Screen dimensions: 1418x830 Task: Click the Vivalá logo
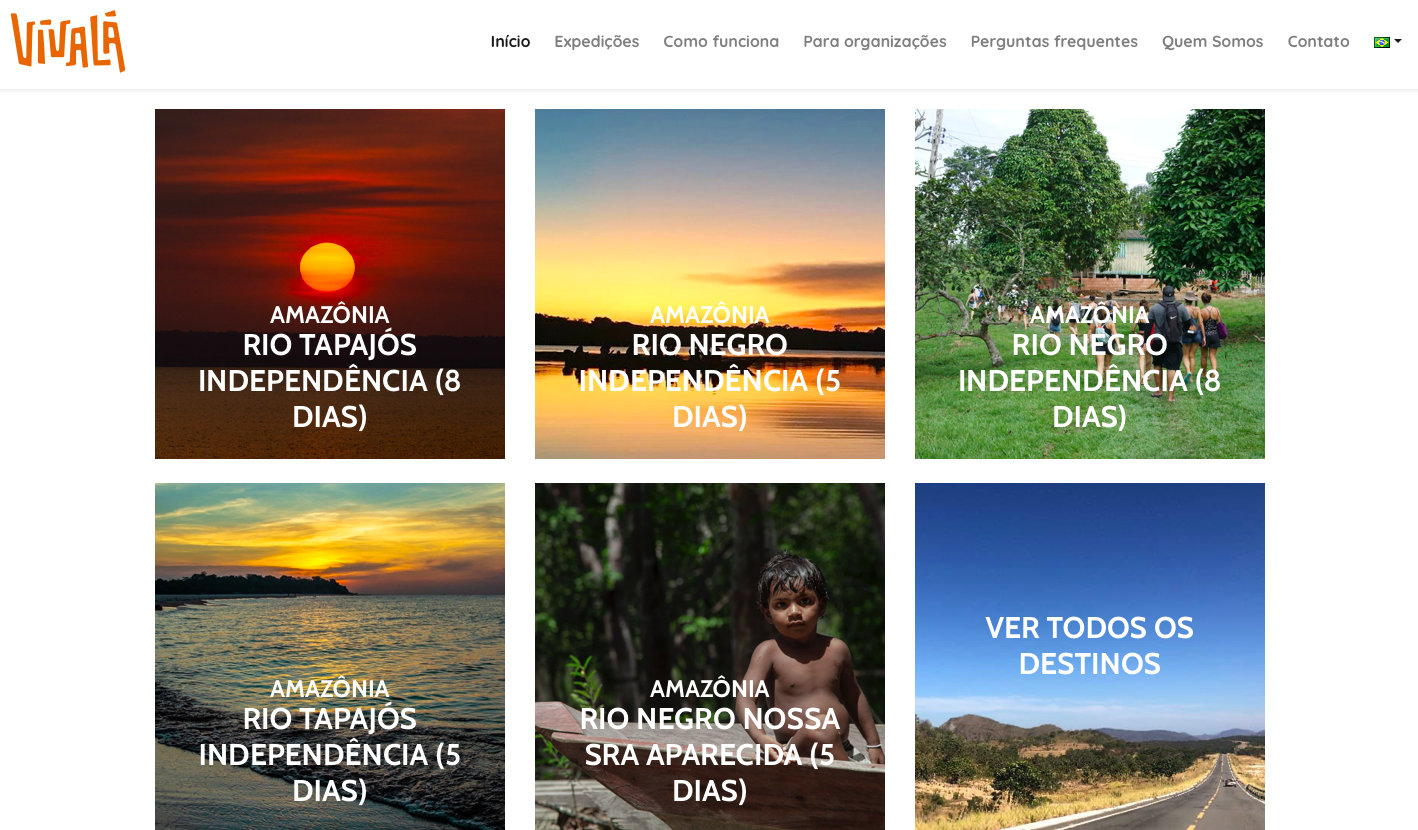(x=68, y=42)
